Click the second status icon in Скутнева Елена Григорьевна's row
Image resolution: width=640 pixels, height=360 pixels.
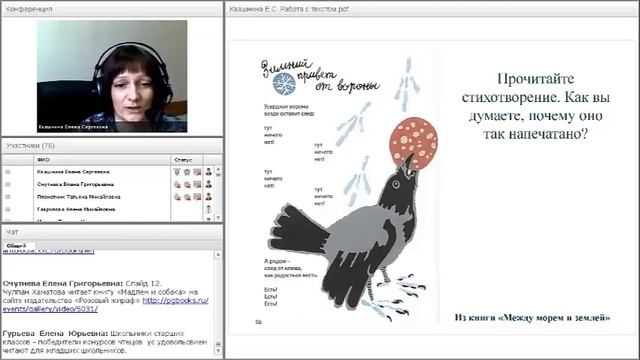pyautogui.click(x=187, y=184)
